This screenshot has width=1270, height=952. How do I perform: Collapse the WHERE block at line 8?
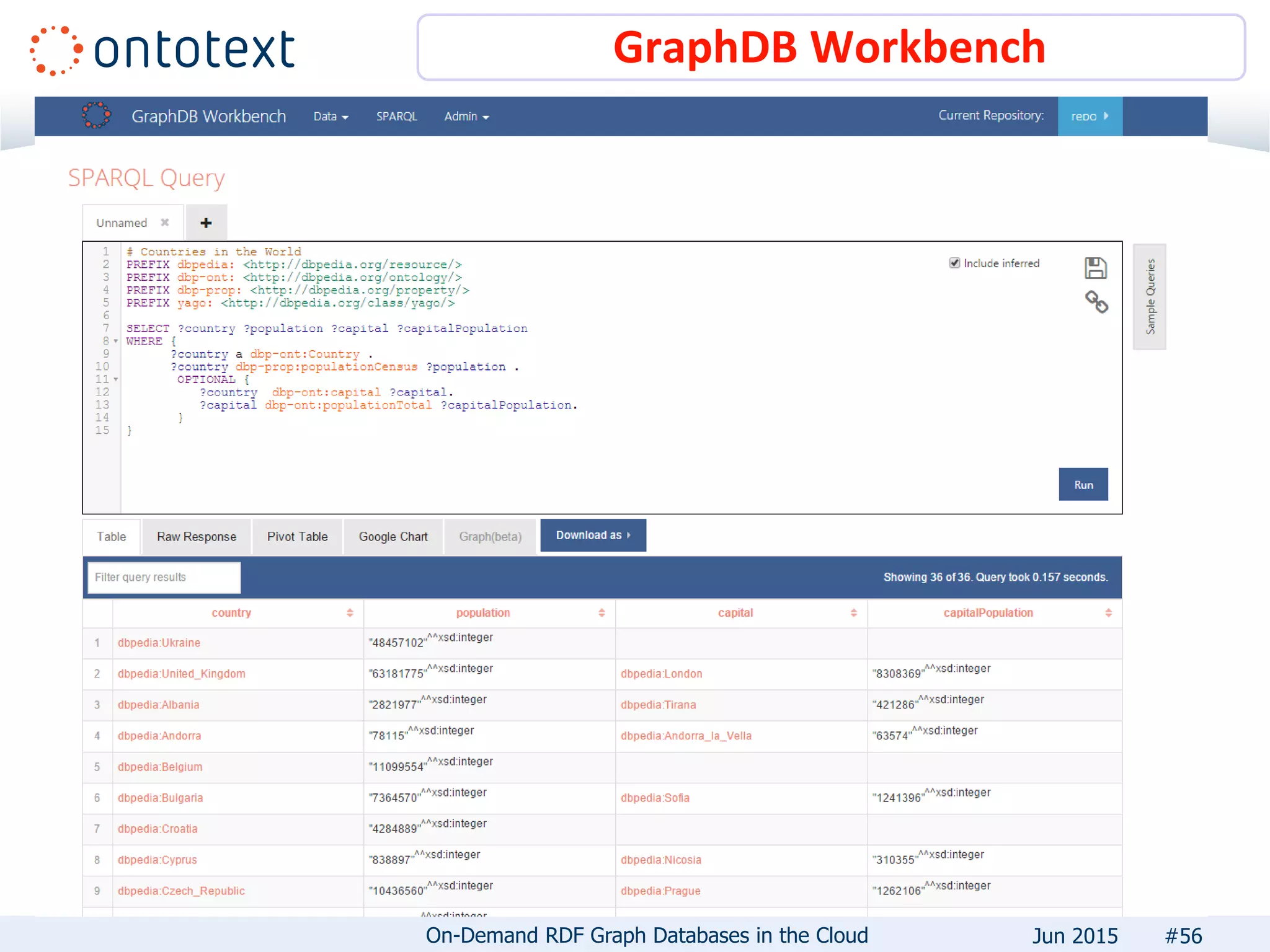click(x=116, y=341)
